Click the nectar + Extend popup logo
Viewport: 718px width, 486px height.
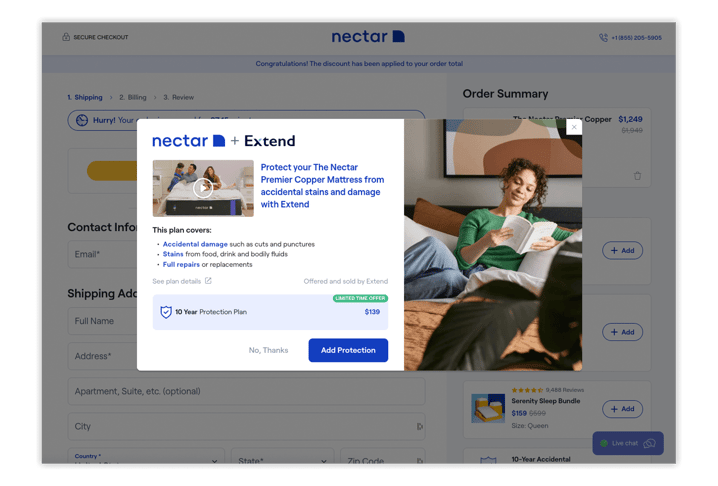[x=223, y=141]
